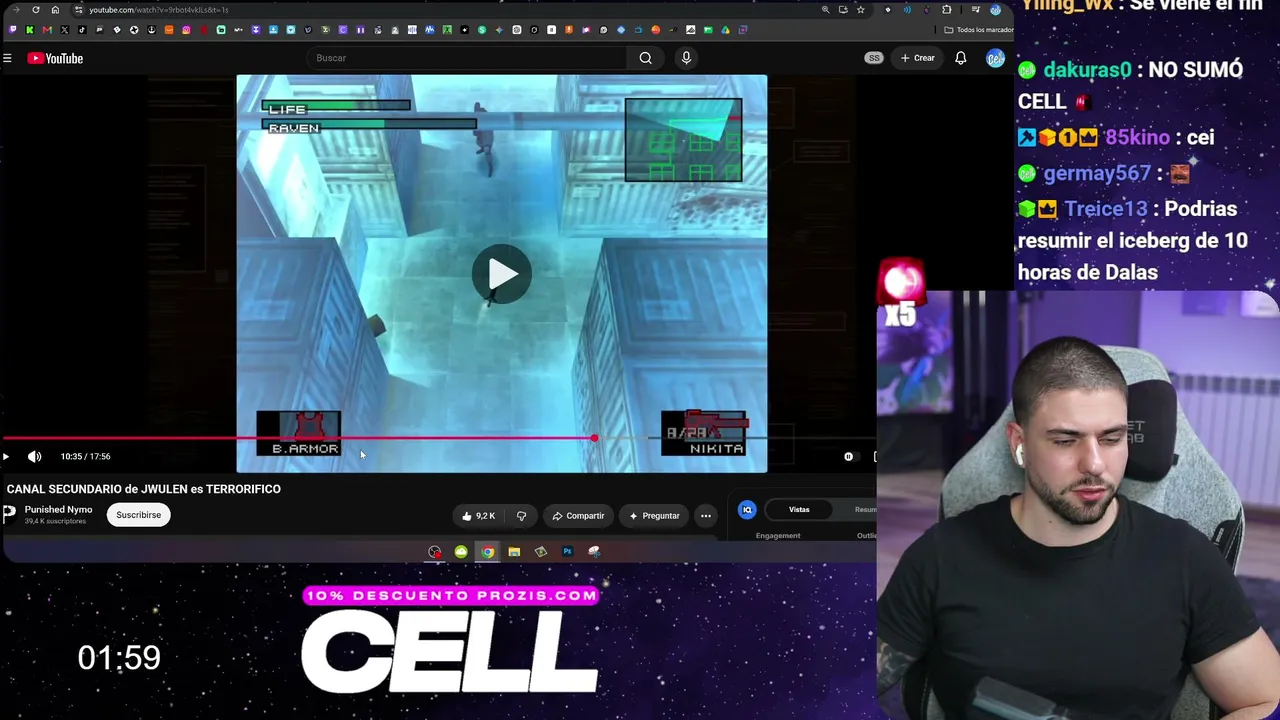1280x720 pixels.
Task: Click the YouTube search magnifier button
Action: pyautogui.click(x=646, y=58)
